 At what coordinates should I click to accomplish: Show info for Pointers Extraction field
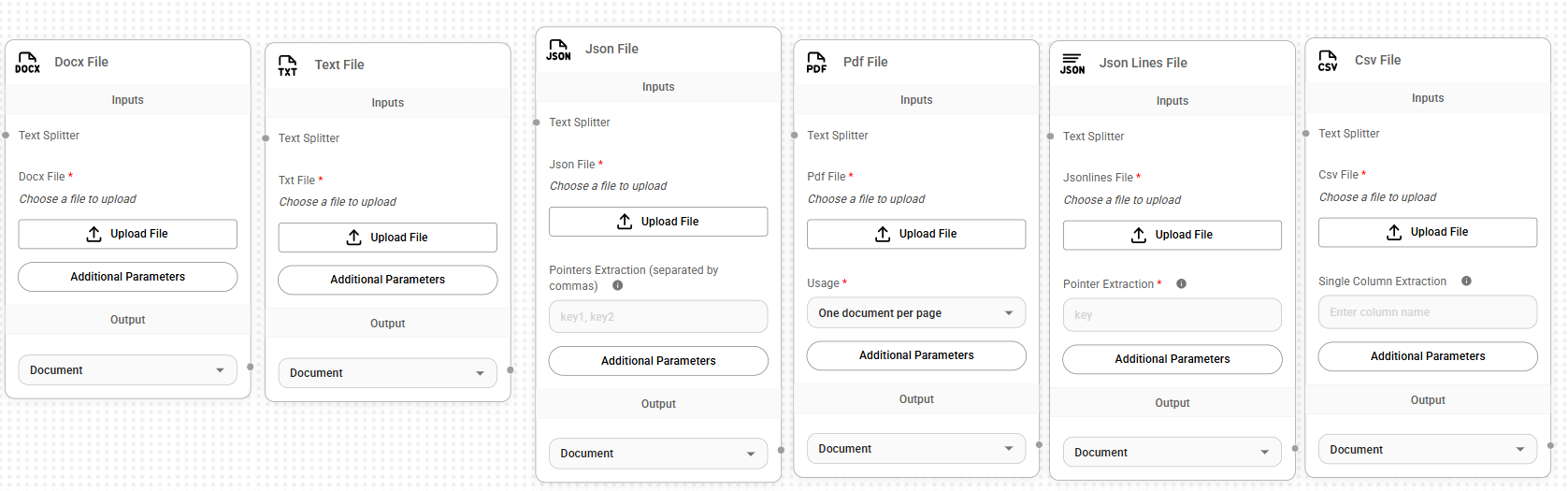tap(617, 286)
